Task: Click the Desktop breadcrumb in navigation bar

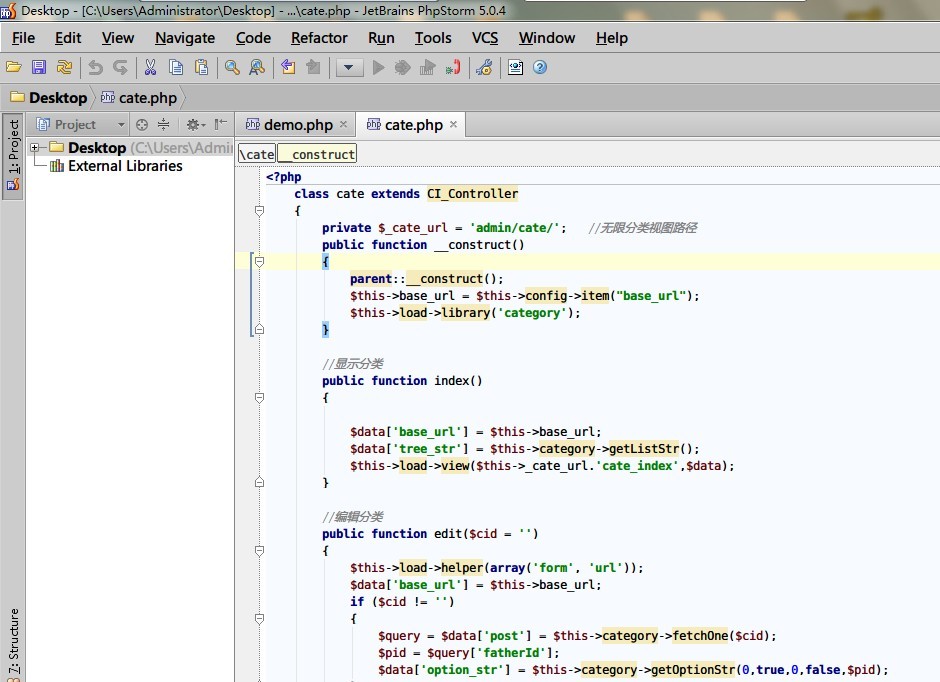Action: [x=57, y=98]
